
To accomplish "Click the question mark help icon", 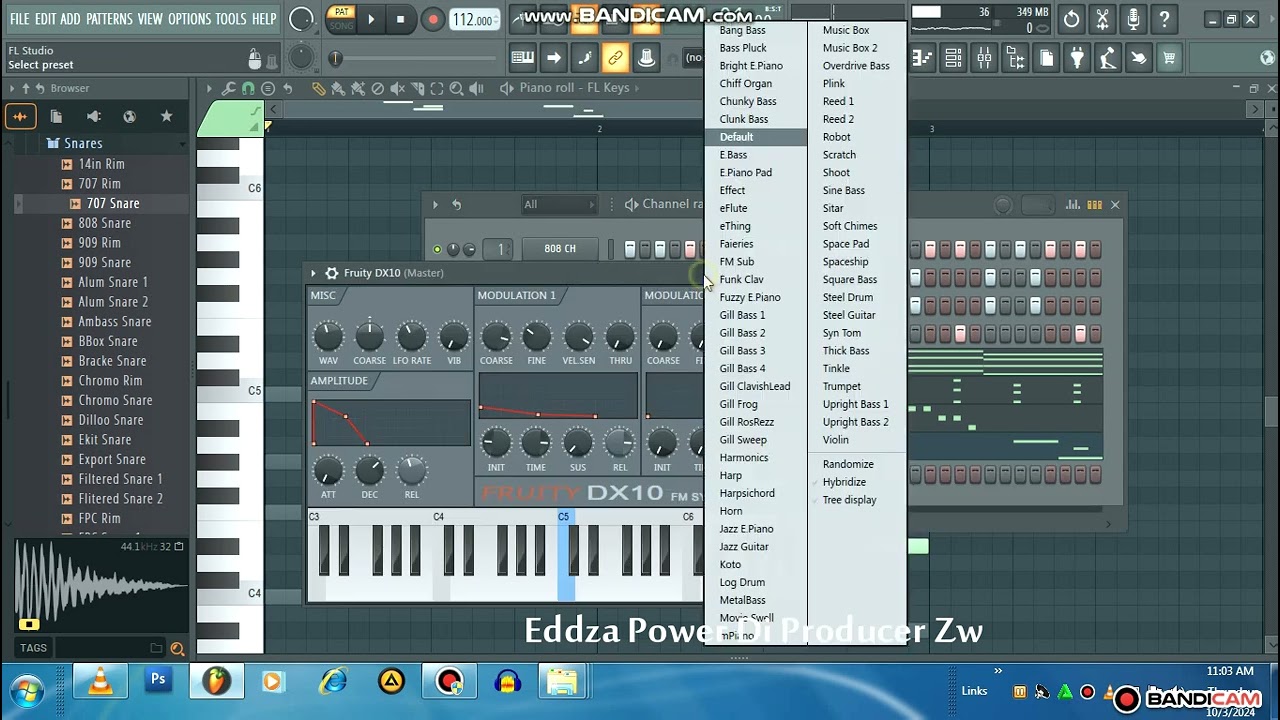I will (x=1164, y=19).
